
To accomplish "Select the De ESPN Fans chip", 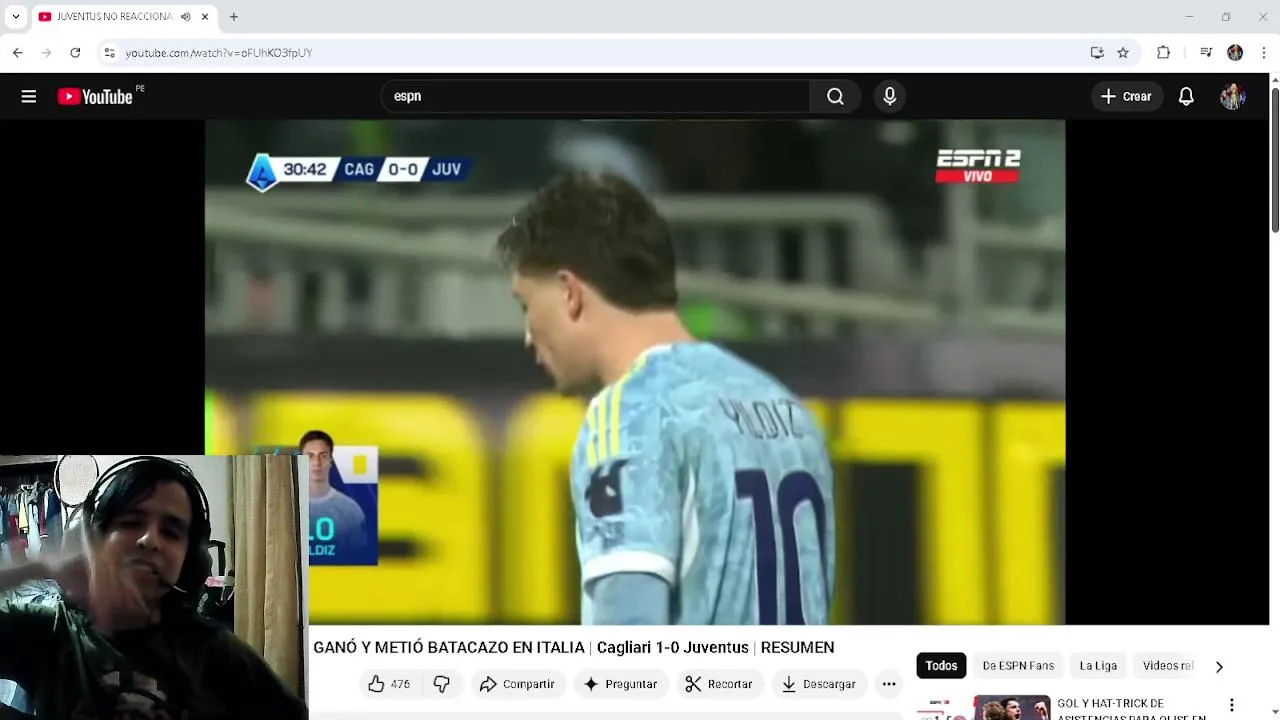I will click(x=1018, y=666).
